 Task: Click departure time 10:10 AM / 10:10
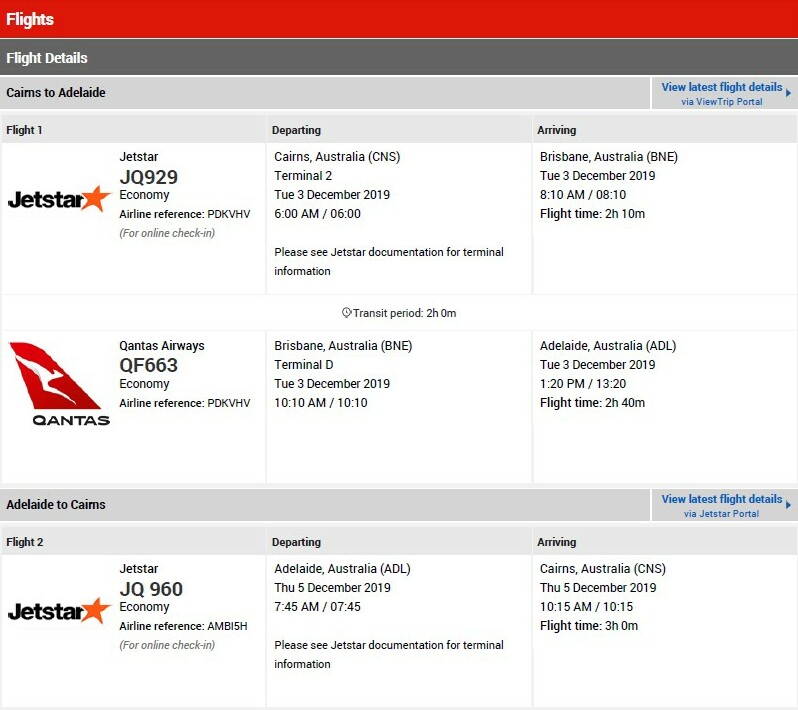[321, 403]
